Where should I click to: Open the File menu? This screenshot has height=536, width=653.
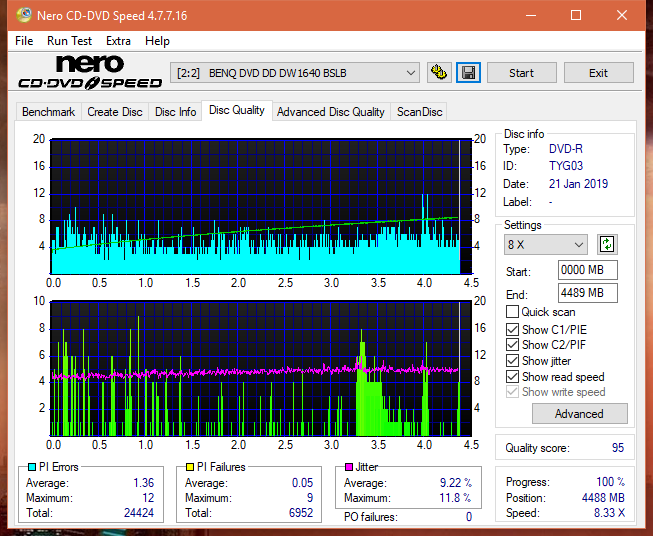(x=24, y=41)
